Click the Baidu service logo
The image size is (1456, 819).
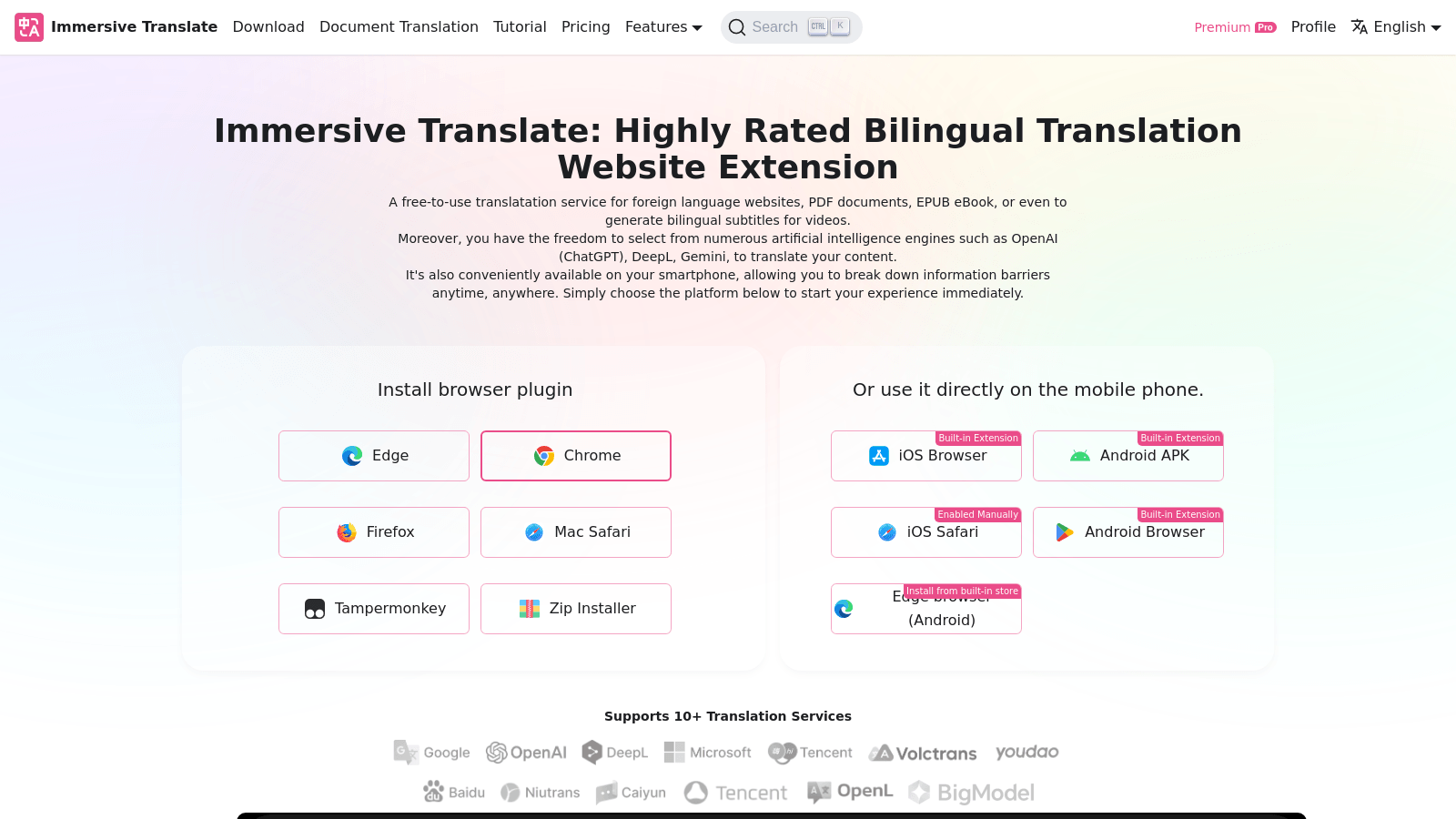pos(454,793)
